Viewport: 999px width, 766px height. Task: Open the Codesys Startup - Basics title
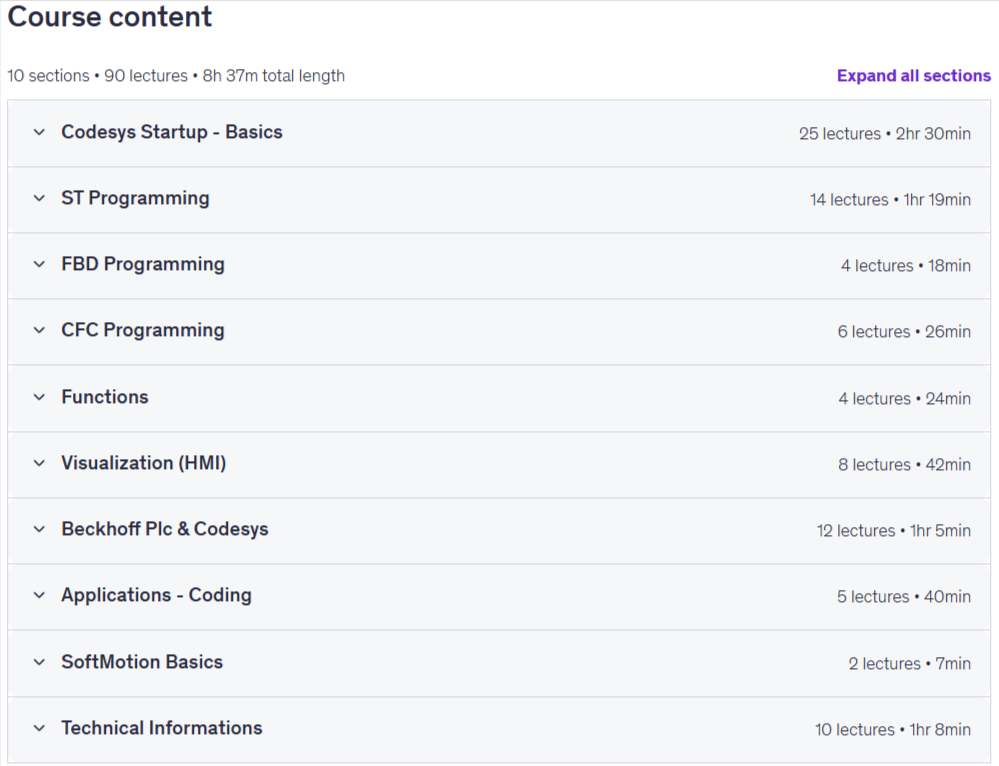[x=172, y=132]
